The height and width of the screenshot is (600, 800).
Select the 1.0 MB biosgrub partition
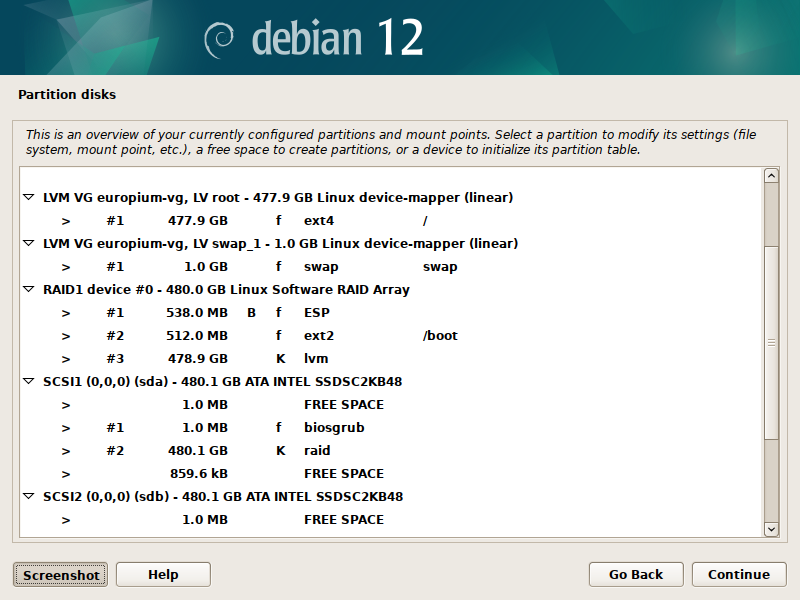tap(250, 428)
